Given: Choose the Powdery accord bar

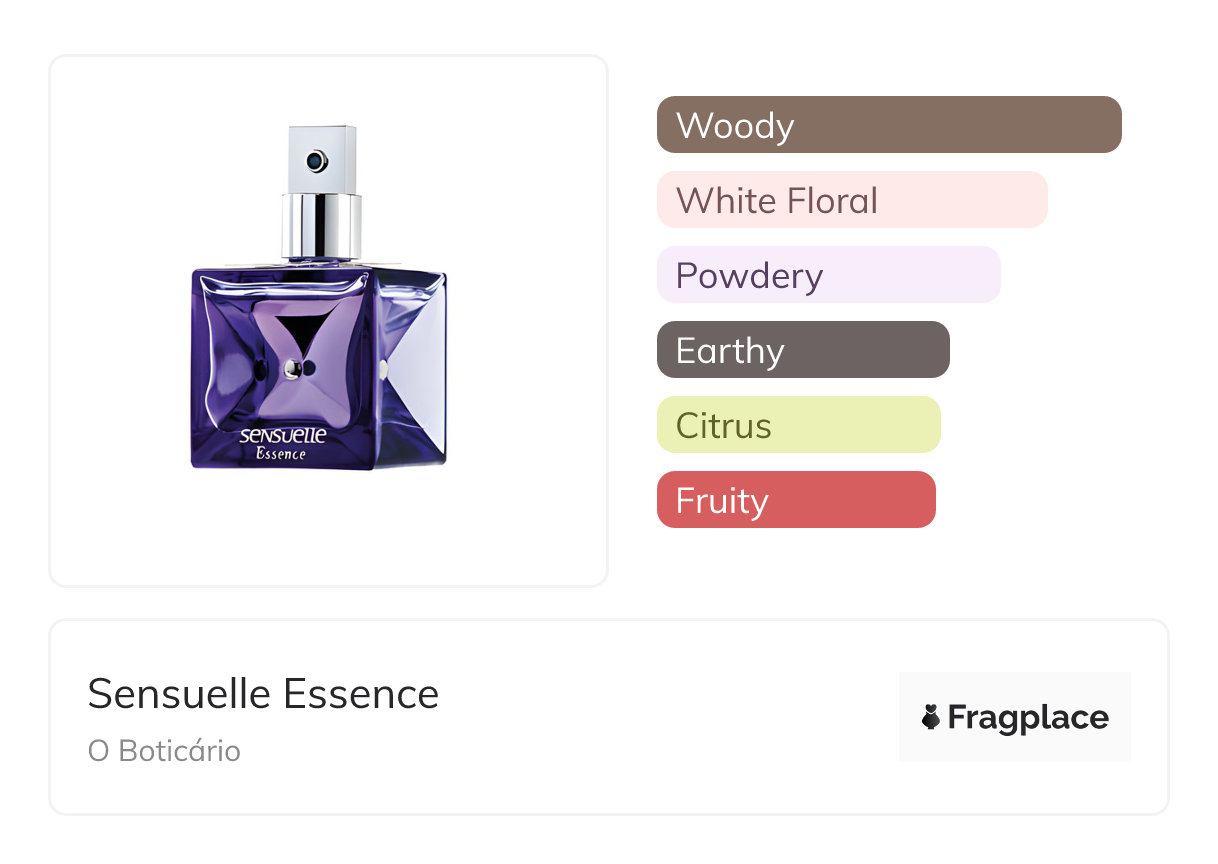Looking at the screenshot, I should coord(828,275).
